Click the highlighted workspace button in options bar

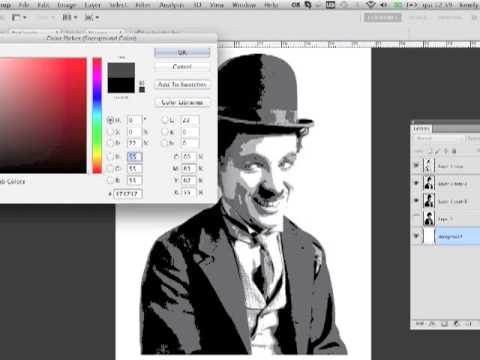382,18
